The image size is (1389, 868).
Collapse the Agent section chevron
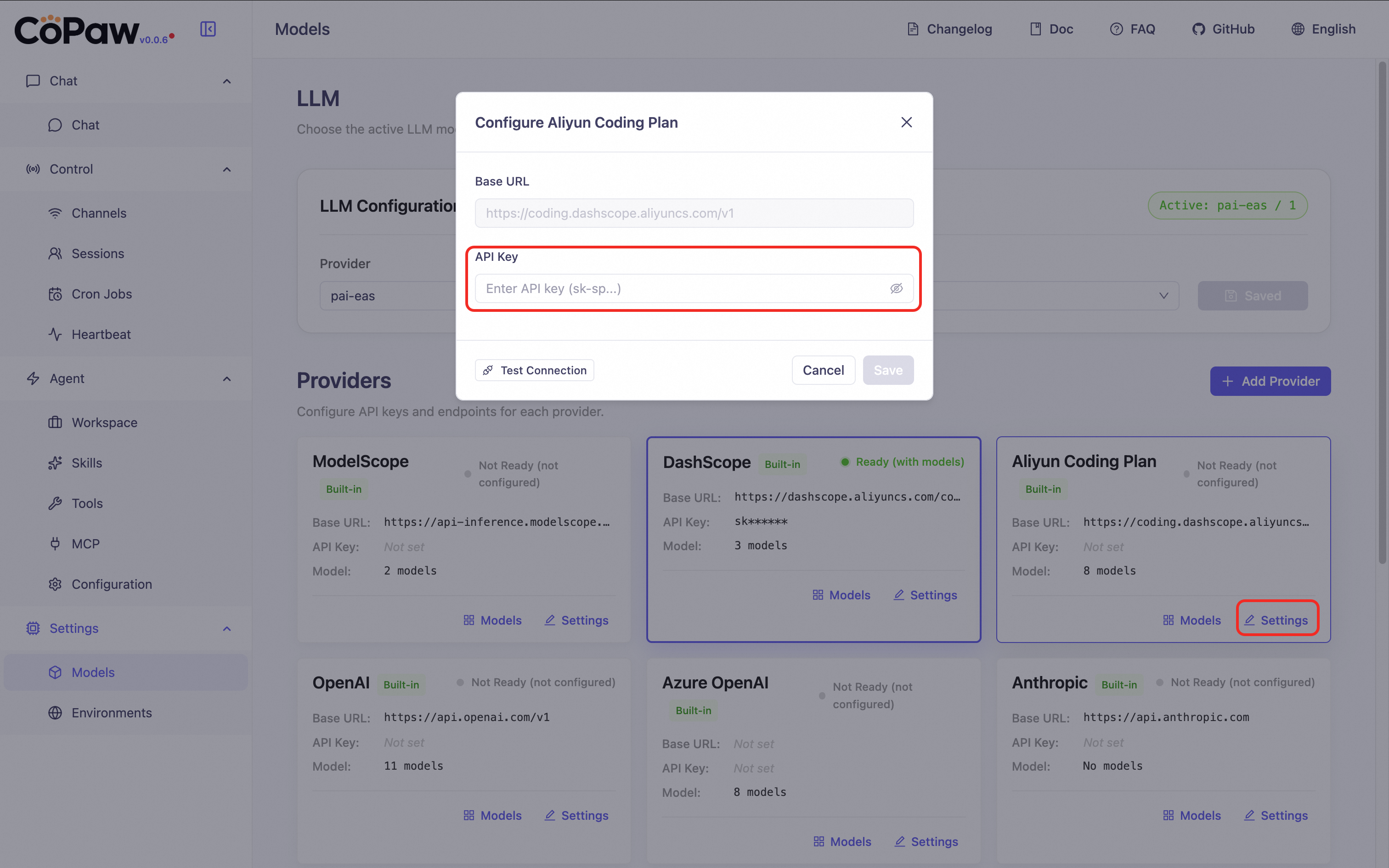[227, 379]
